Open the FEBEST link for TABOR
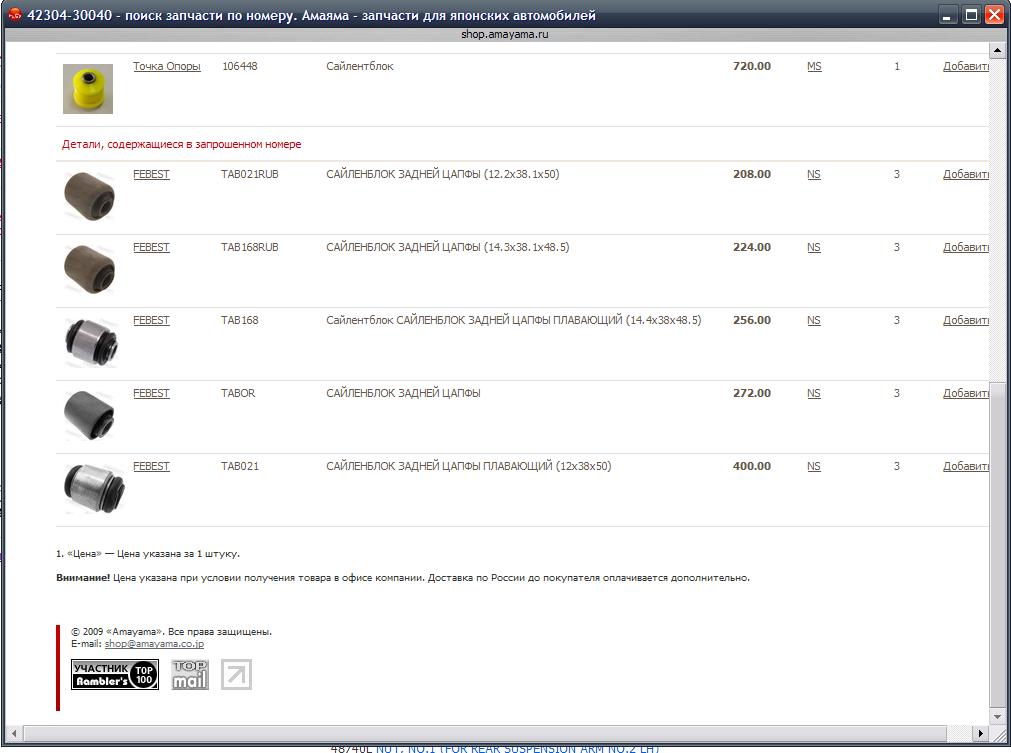 [x=151, y=394]
